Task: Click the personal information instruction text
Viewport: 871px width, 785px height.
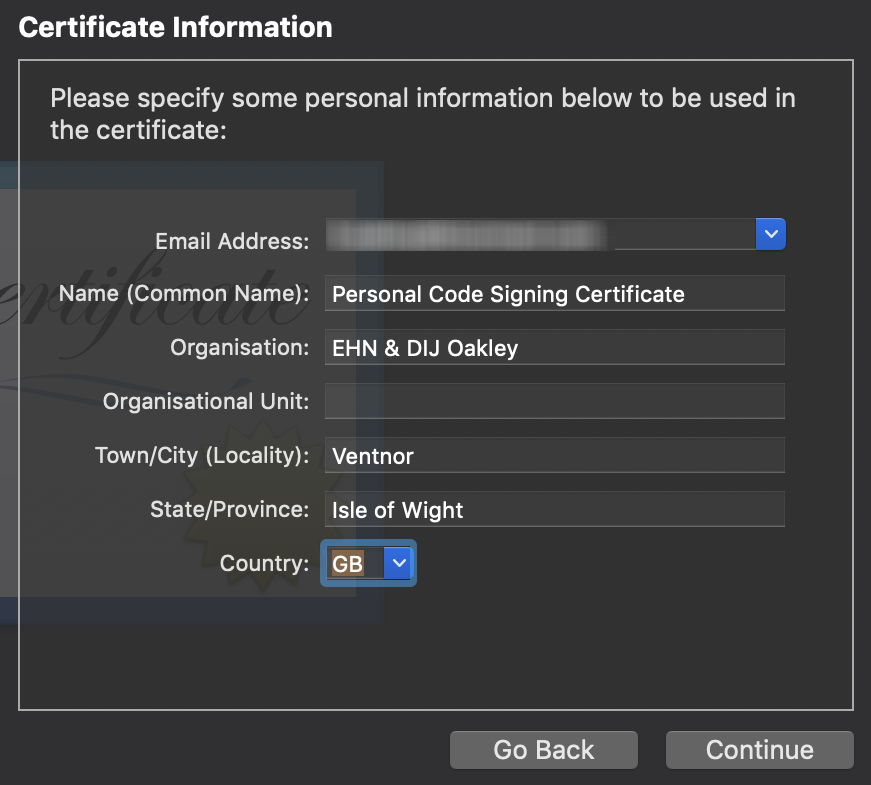Action: click(x=420, y=113)
